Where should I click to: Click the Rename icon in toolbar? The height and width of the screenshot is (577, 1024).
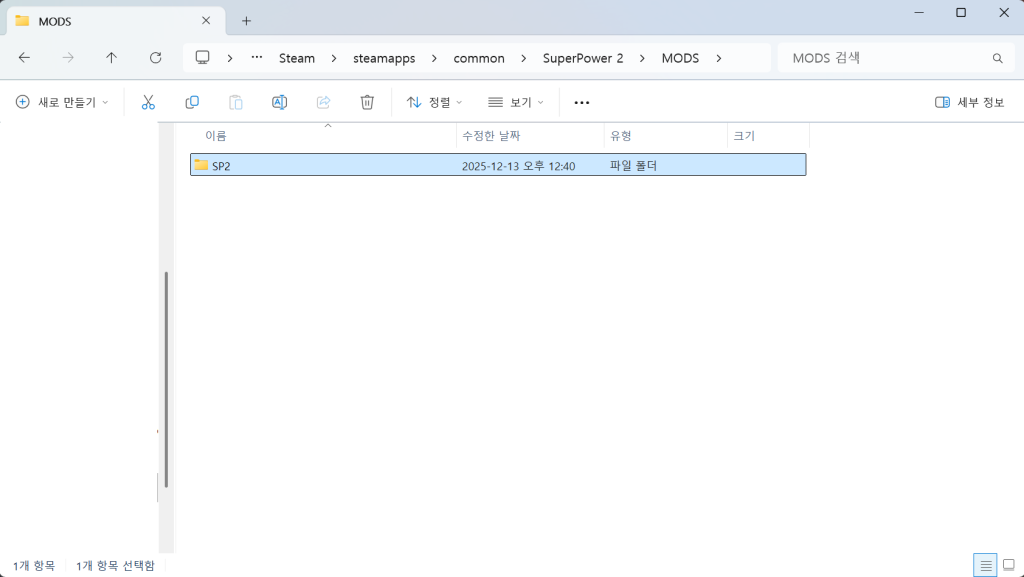[280, 102]
